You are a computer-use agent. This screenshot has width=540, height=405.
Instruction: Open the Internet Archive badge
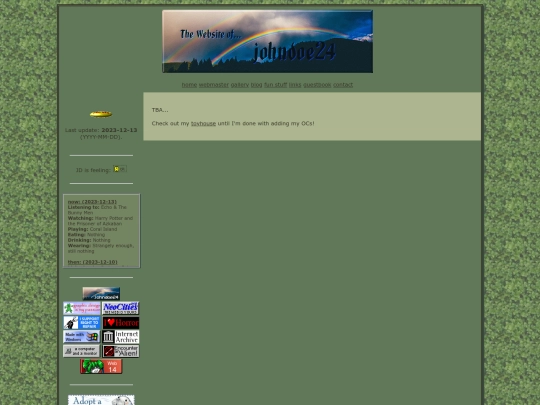coord(121,337)
